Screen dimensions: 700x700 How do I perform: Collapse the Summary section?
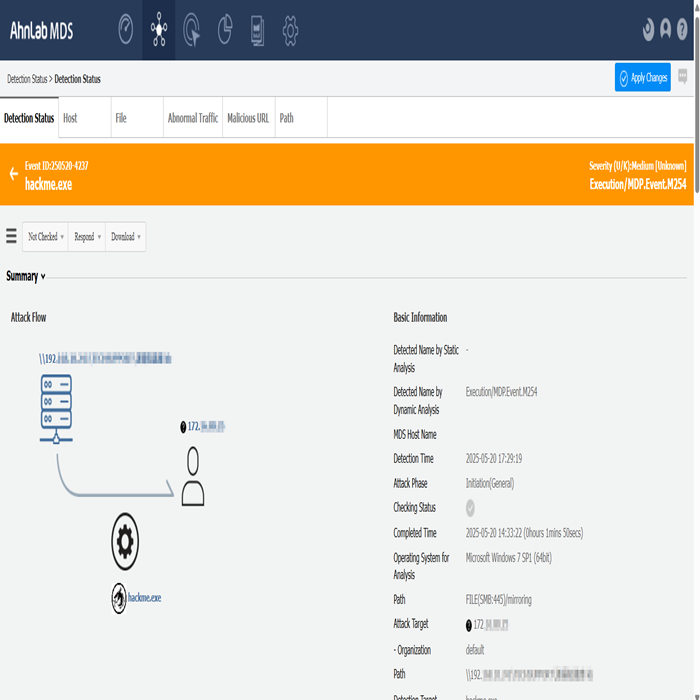[25, 276]
